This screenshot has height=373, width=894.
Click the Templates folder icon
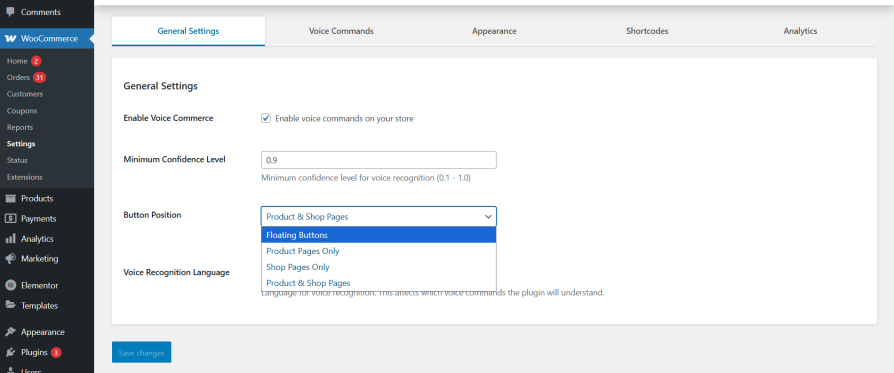(10, 305)
